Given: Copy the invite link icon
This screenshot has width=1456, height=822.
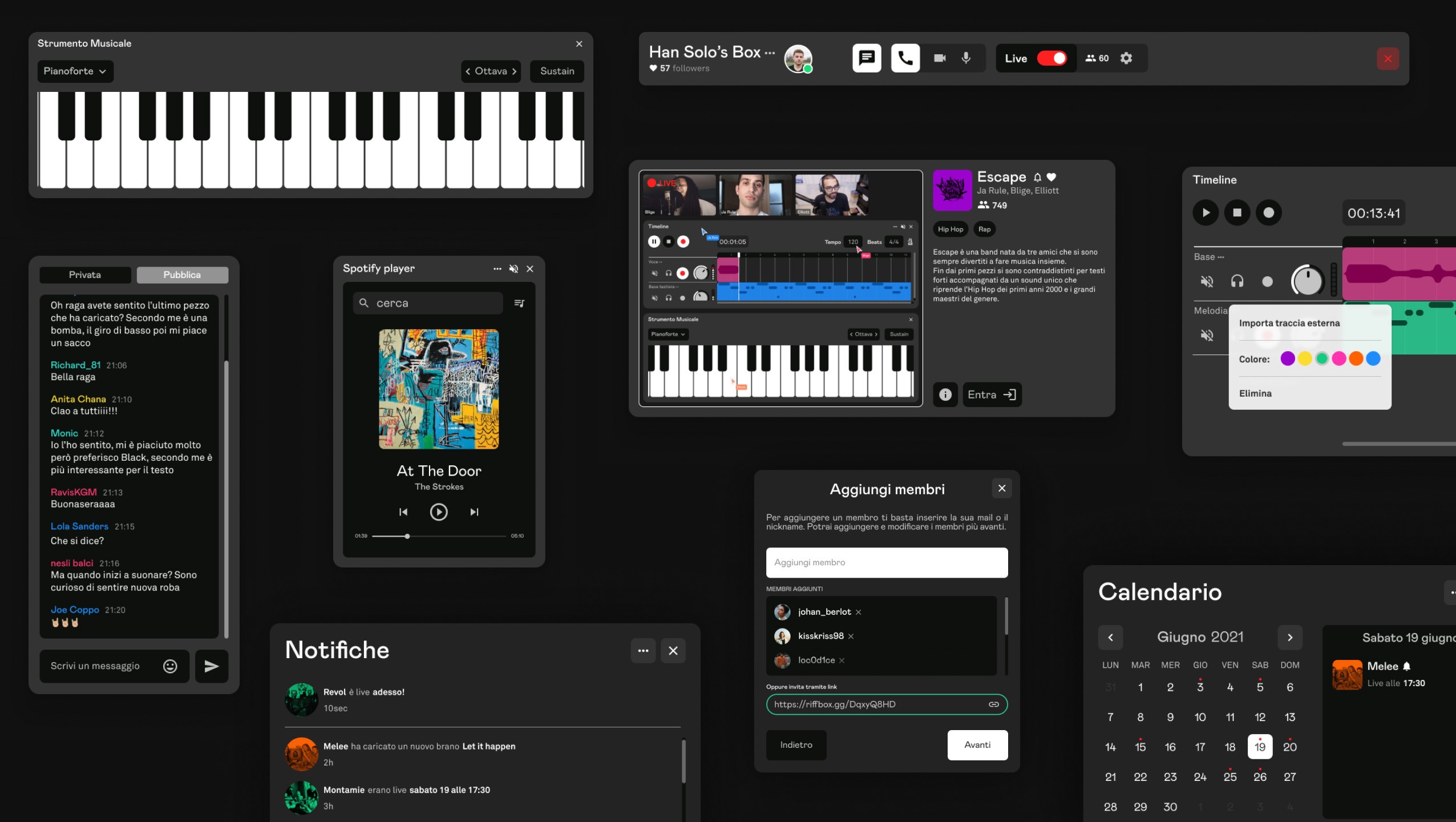Looking at the screenshot, I should [993, 704].
